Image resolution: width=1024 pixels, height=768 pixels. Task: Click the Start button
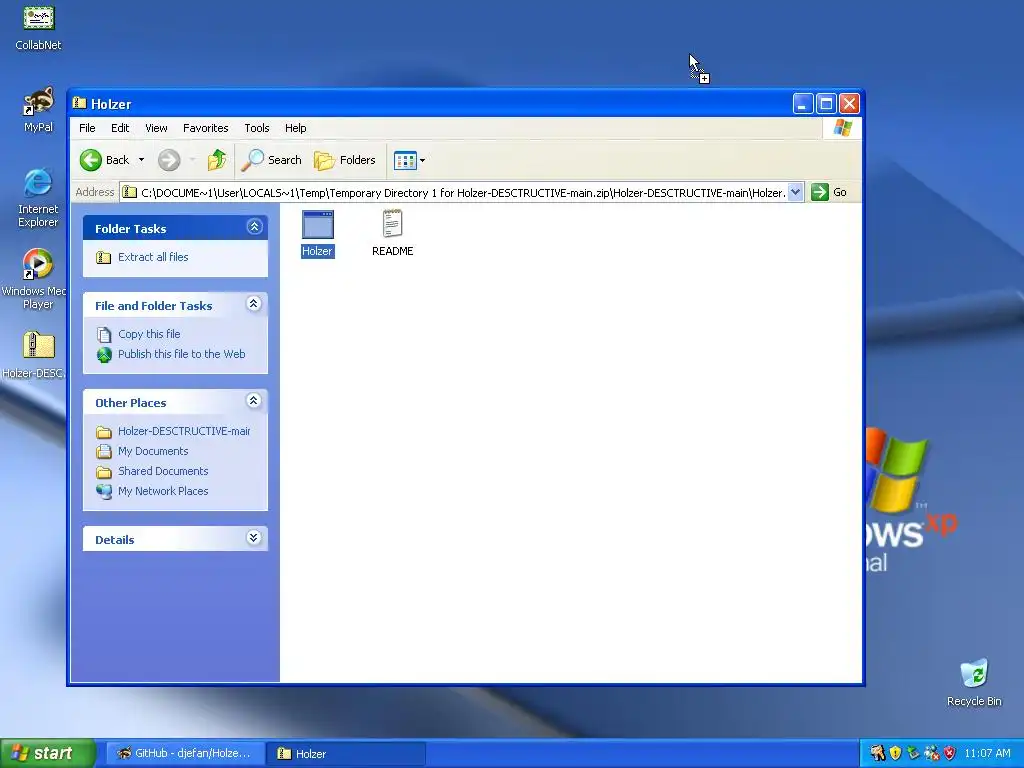[x=48, y=754]
